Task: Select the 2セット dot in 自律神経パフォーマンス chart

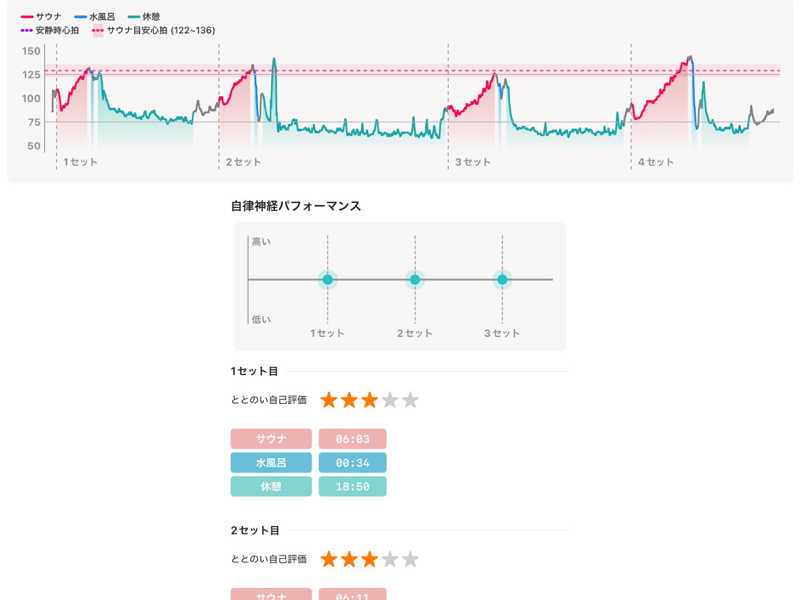Action: click(x=415, y=280)
